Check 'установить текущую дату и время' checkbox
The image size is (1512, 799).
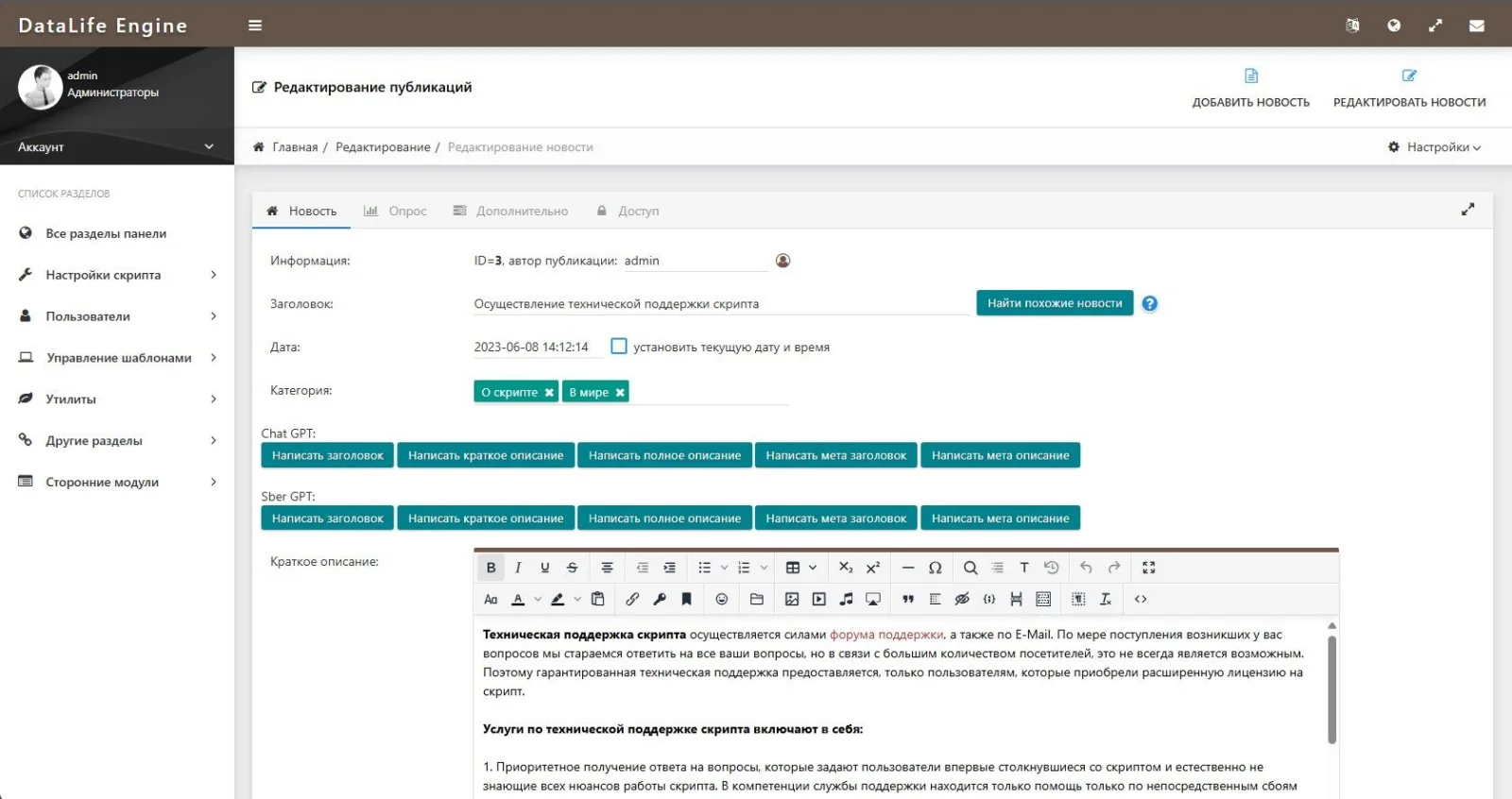[619, 347]
